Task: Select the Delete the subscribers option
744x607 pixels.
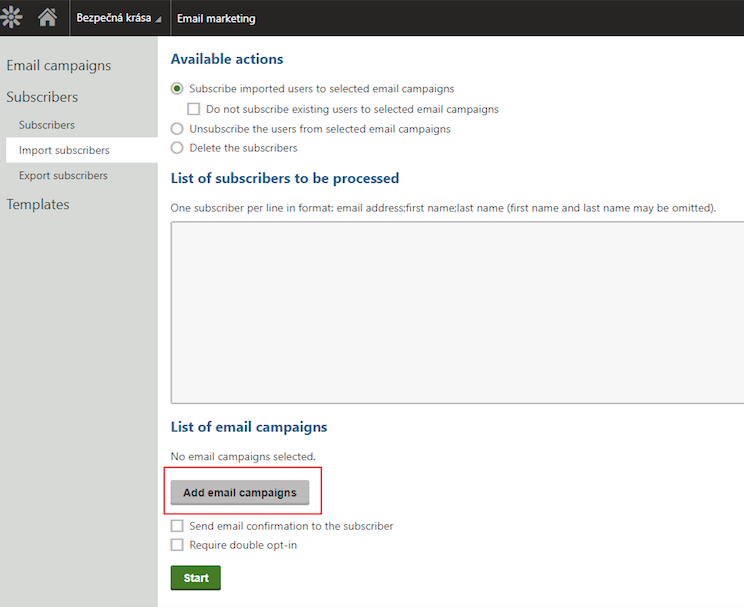Action: coord(178,148)
